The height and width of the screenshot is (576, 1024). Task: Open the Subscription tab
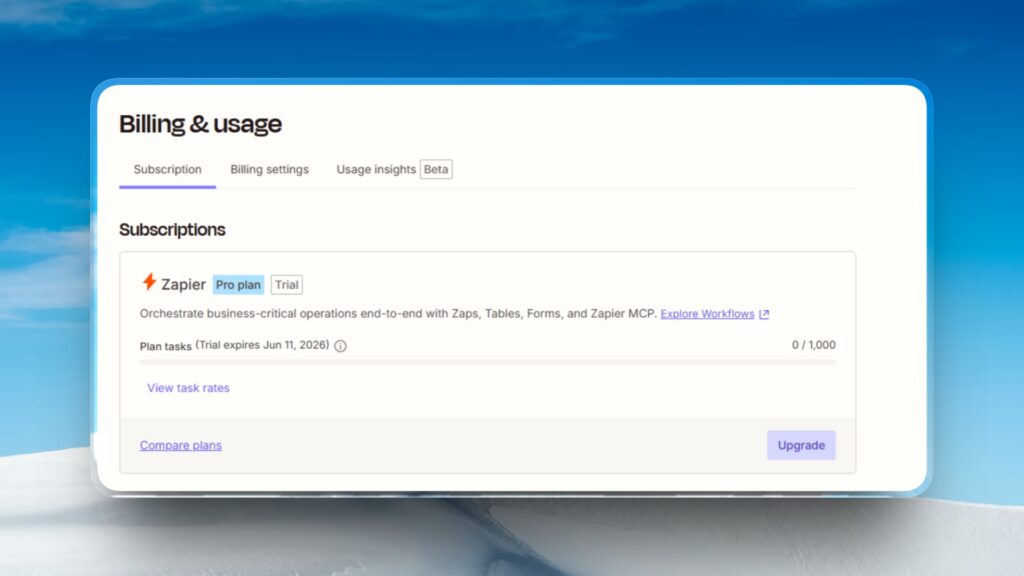167,170
